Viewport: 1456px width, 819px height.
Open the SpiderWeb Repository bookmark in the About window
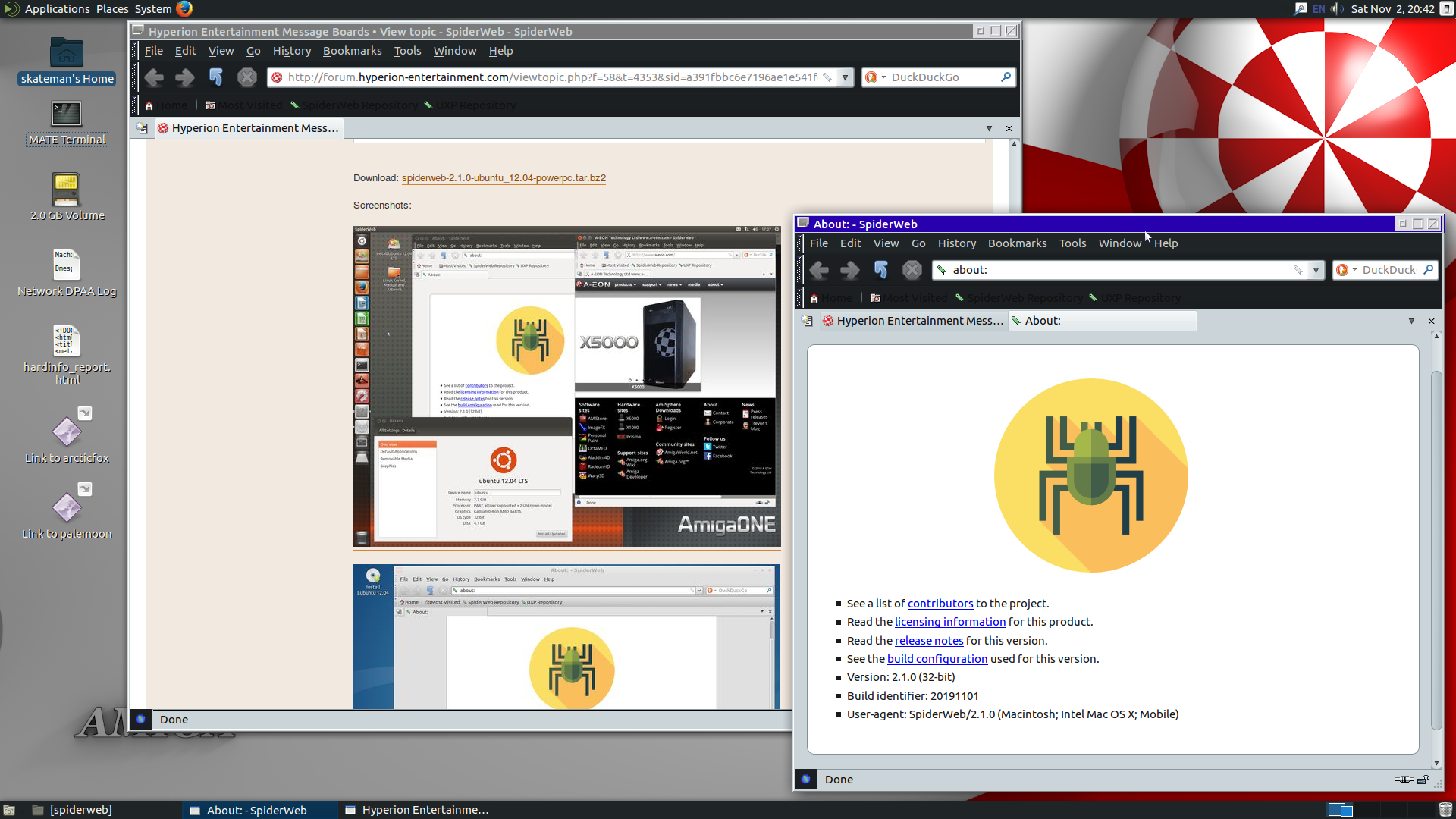[1019, 298]
